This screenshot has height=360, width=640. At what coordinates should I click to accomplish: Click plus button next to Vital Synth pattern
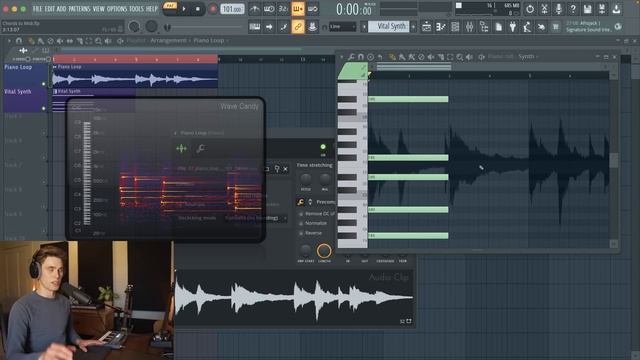(413, 27)
